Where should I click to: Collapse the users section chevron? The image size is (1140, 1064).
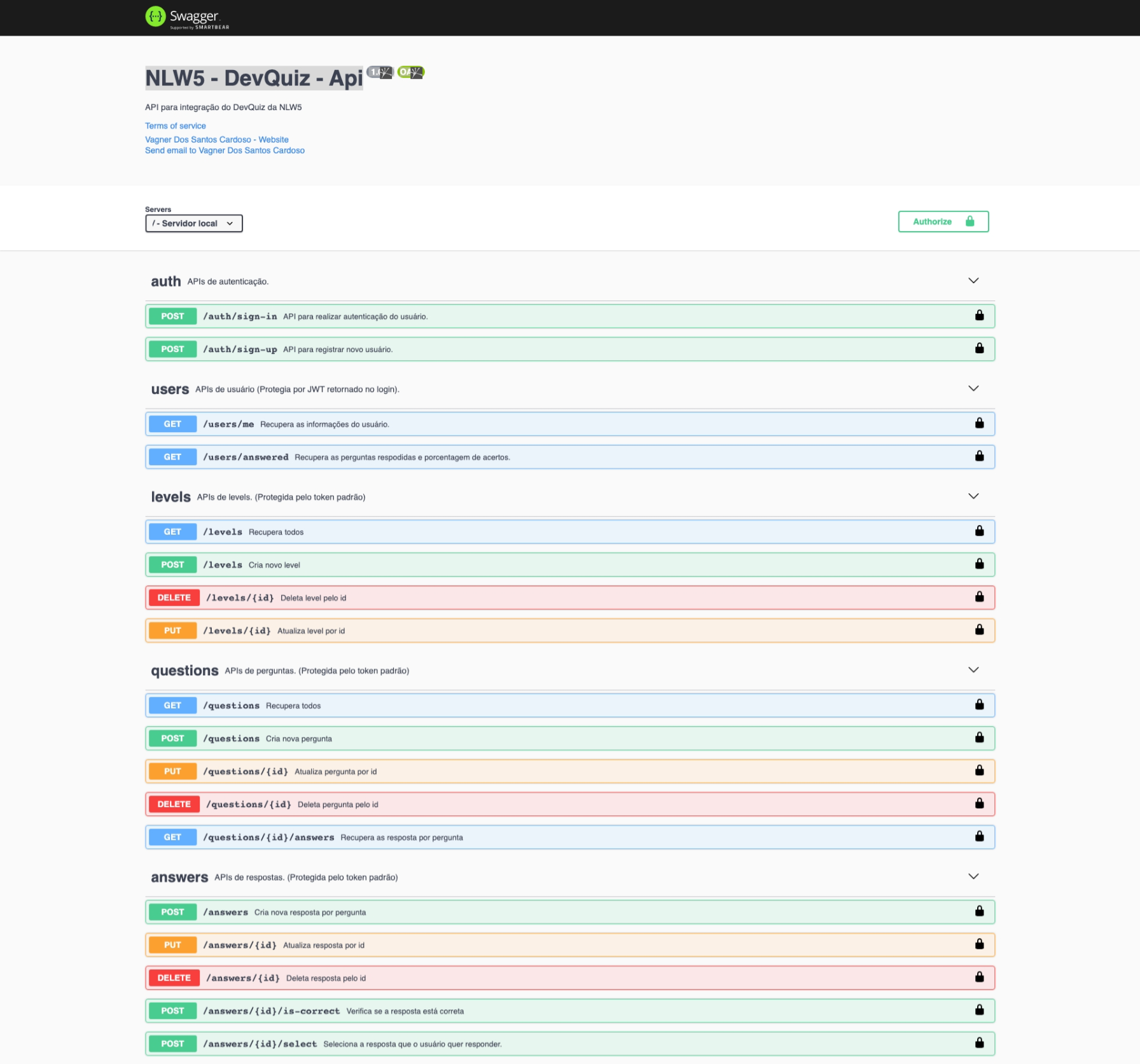click(x=973, y=388)
